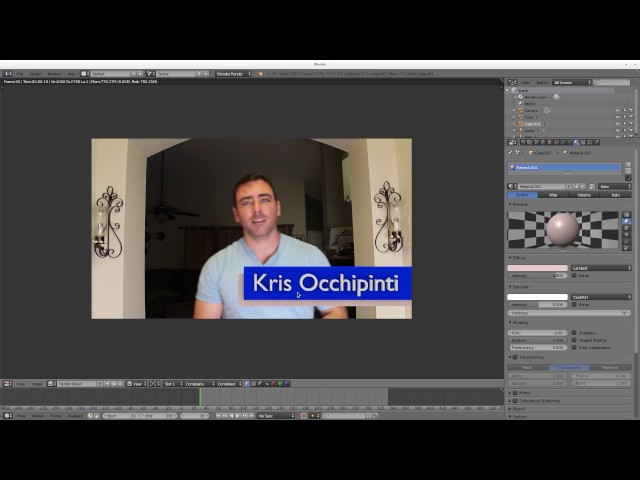Image resolution: width=640 pixels, height=480 pixels.
Task: Show the blue channel in image editor
Action: point(287,384)
